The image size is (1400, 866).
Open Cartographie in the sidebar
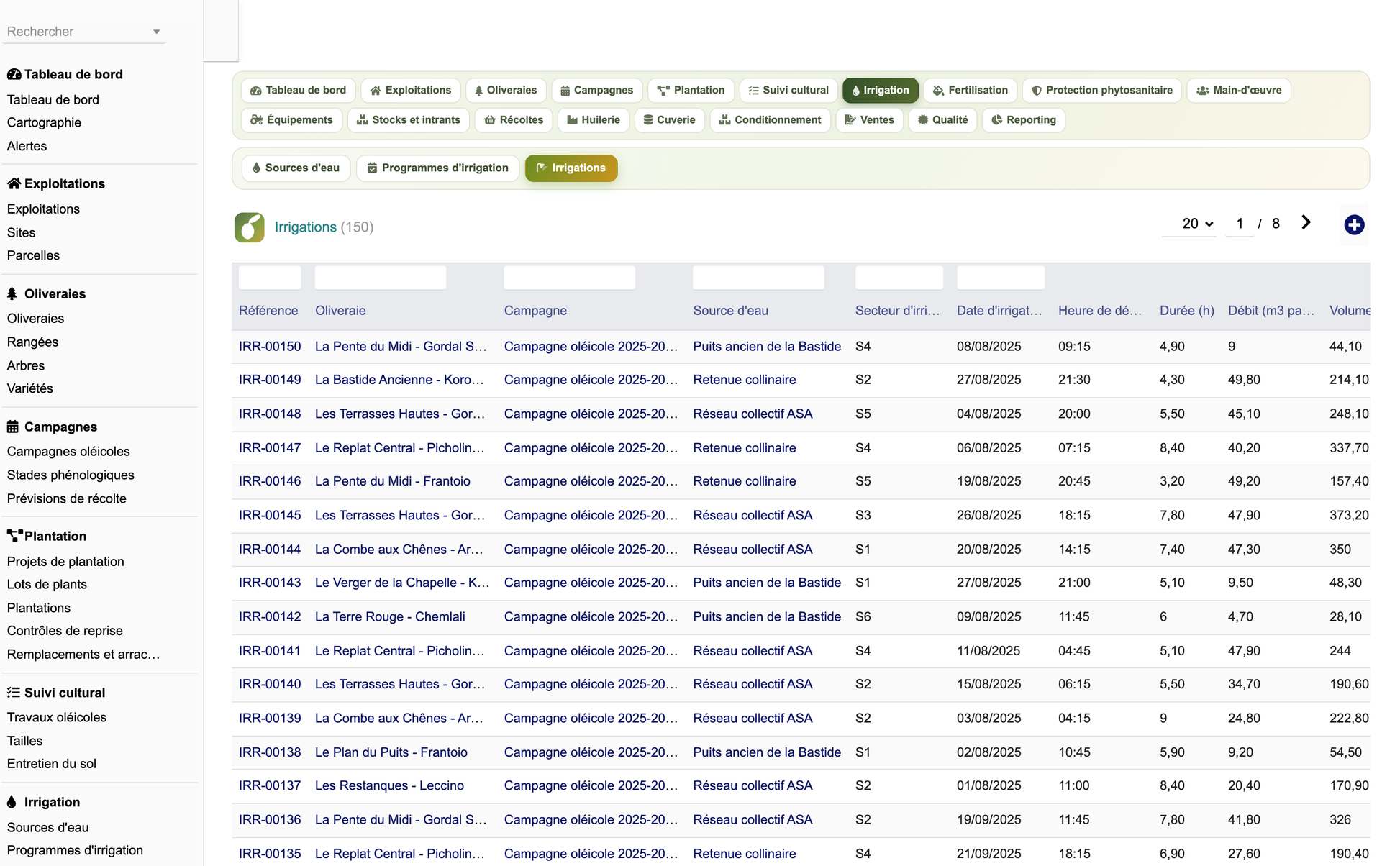[x=44, y=123]
